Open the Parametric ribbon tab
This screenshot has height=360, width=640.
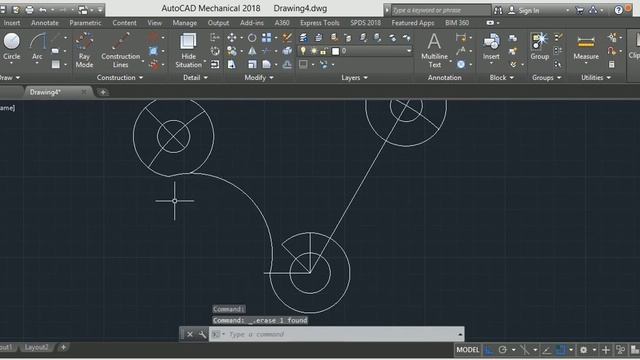tap(85, 23)
